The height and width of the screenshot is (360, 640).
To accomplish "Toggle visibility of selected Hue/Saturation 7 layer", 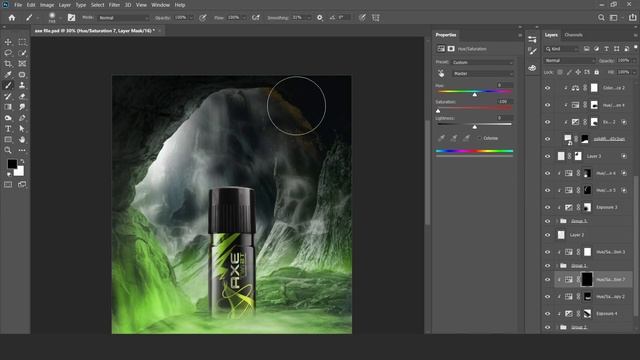I will point(547,280).
